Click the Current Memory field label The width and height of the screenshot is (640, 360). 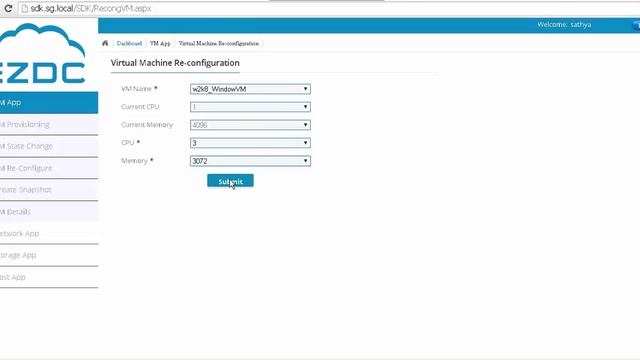tap(147, 124)
